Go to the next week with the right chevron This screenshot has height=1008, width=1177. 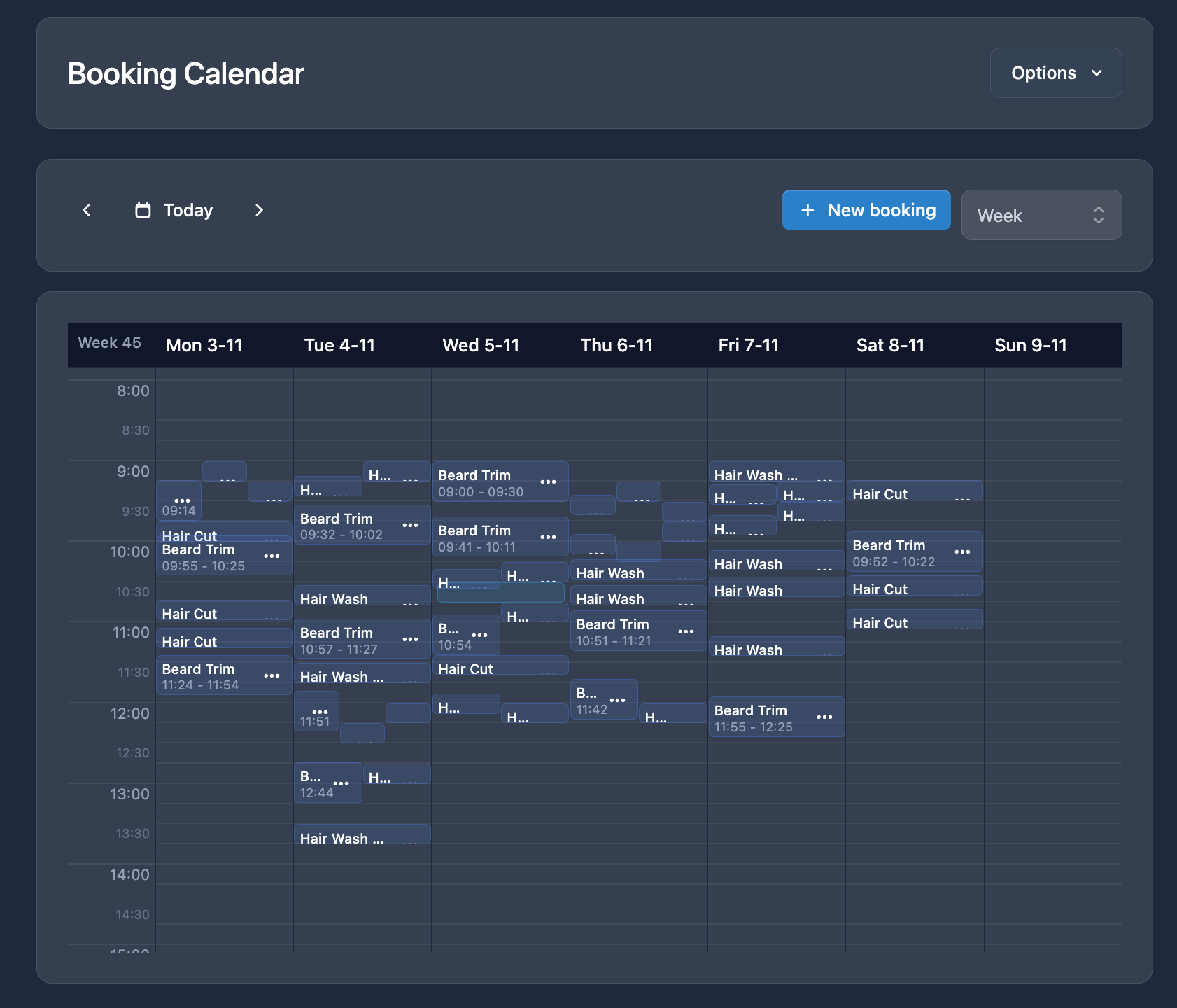pyautogui.click(x=259, y=210)
